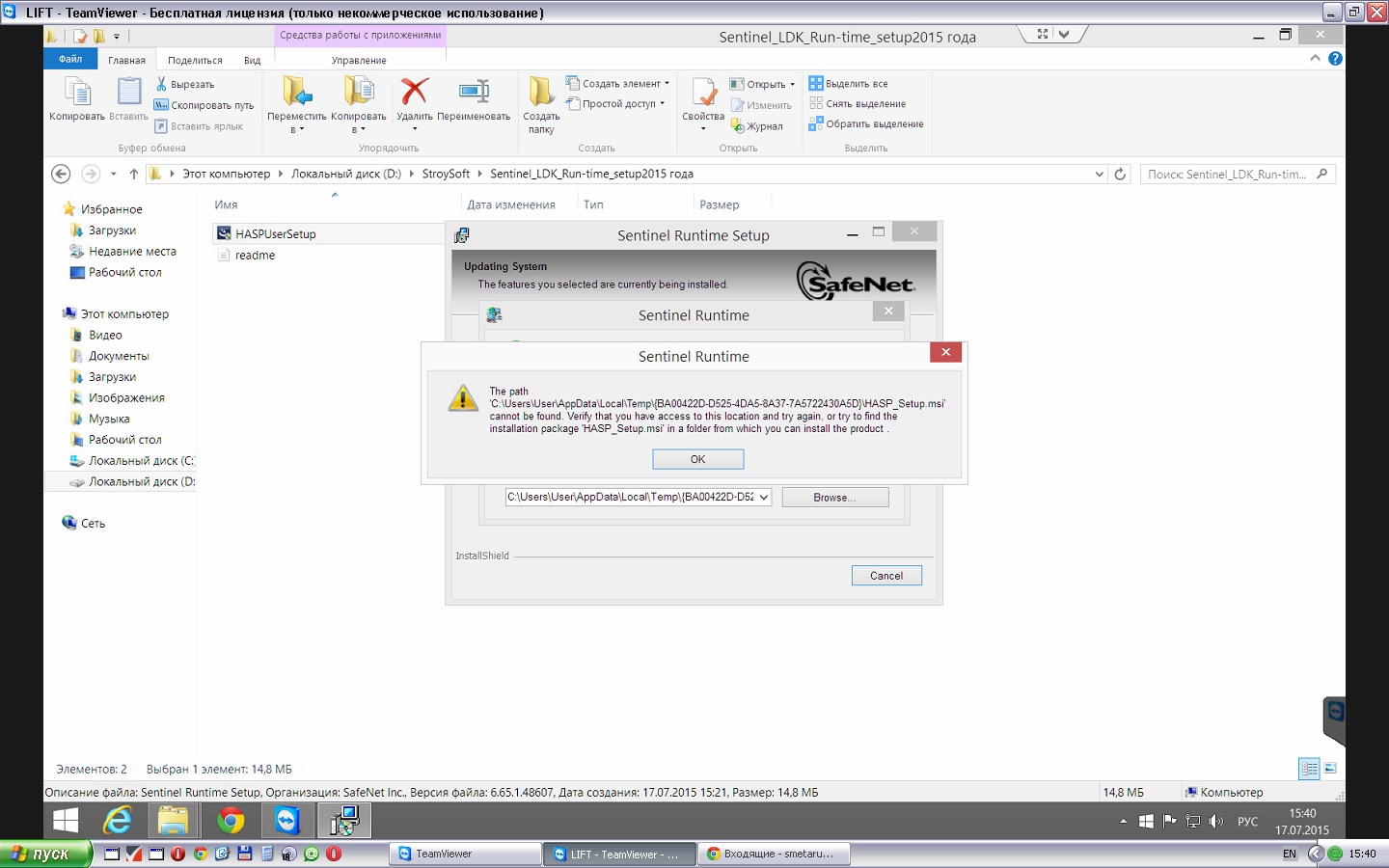Click the up-one-level arrow in Explorer

133,174
